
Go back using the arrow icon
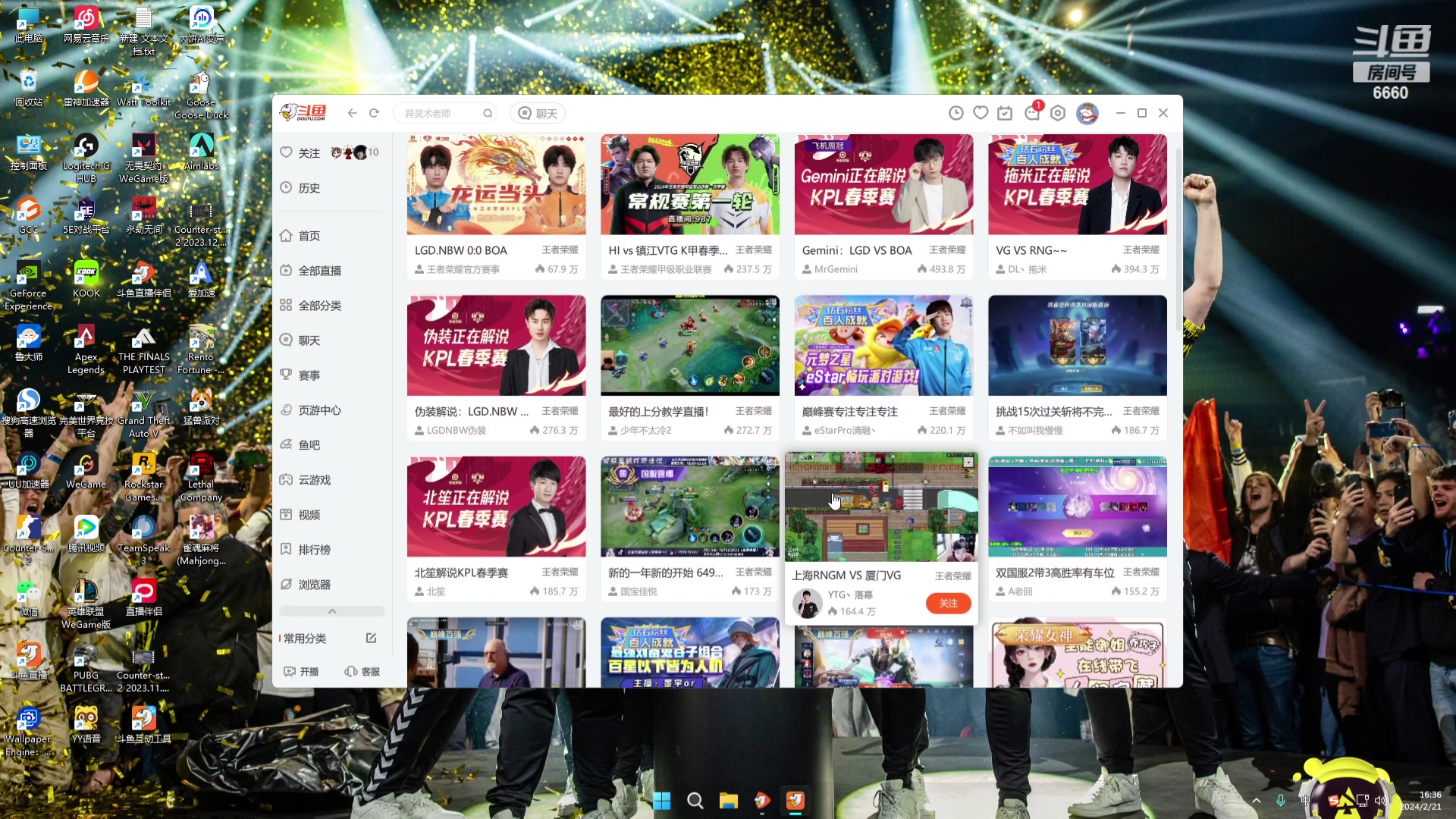point(352,113)
